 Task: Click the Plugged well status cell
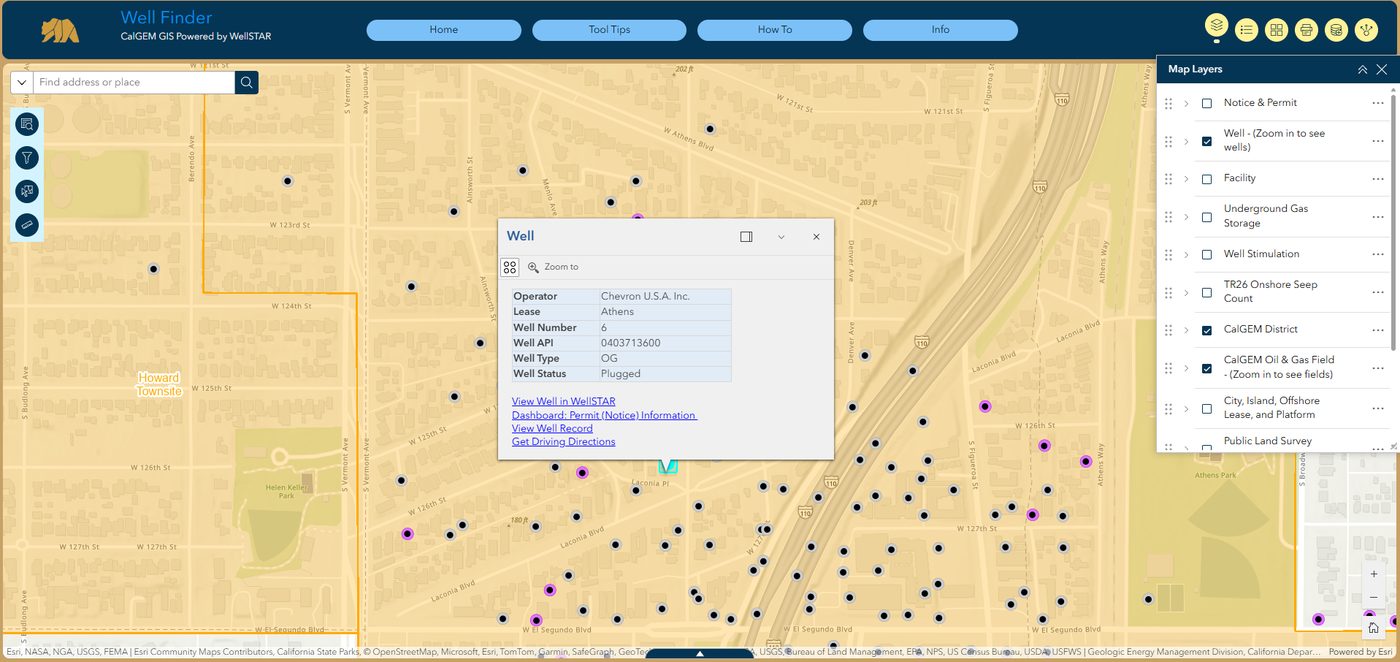coord(665,374)
